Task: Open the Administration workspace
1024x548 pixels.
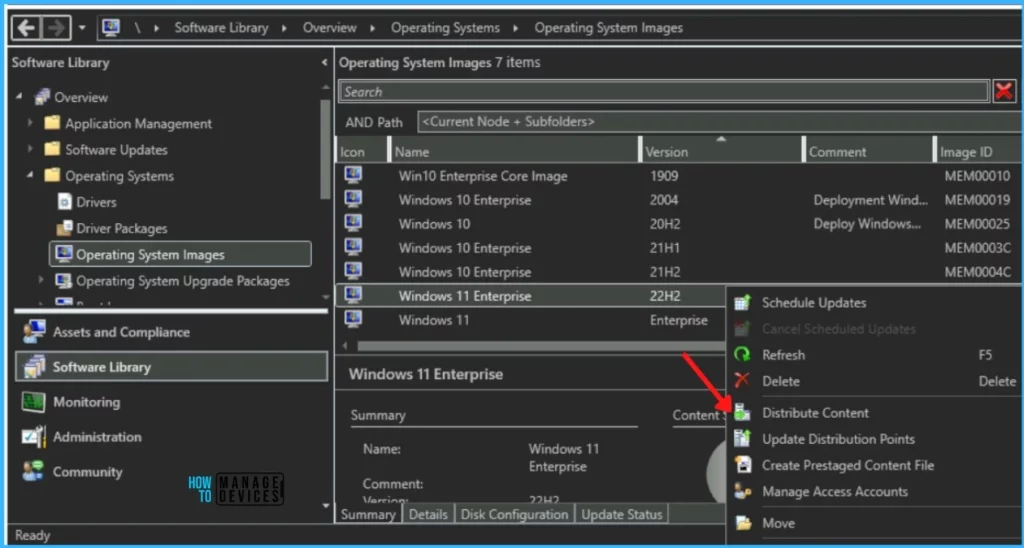Action: pos(171,436)
